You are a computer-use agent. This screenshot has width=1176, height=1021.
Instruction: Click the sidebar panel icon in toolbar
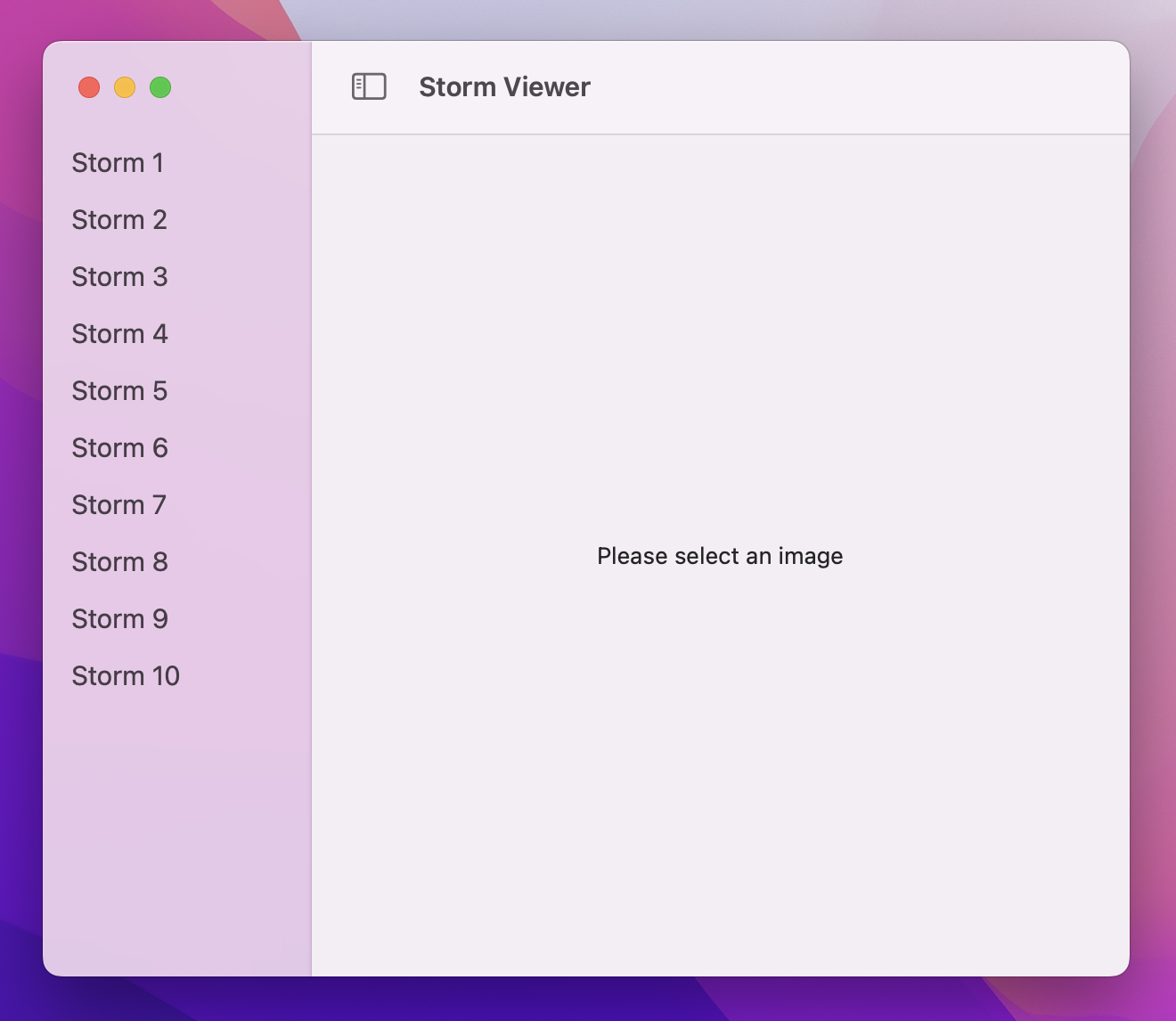tap(369, 86)
